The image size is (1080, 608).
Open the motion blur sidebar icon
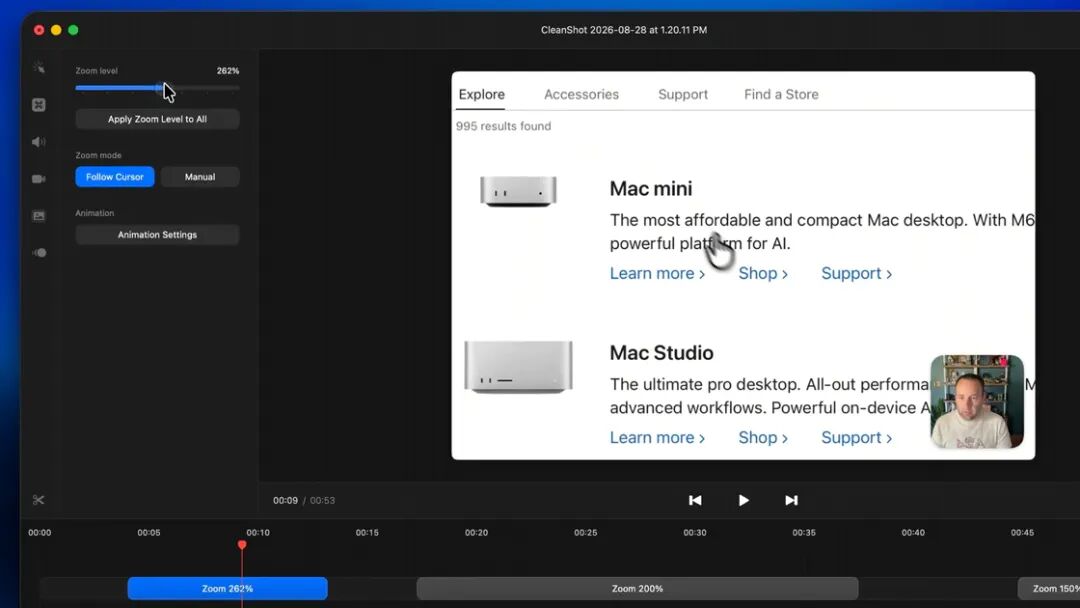tap(39, 253)
